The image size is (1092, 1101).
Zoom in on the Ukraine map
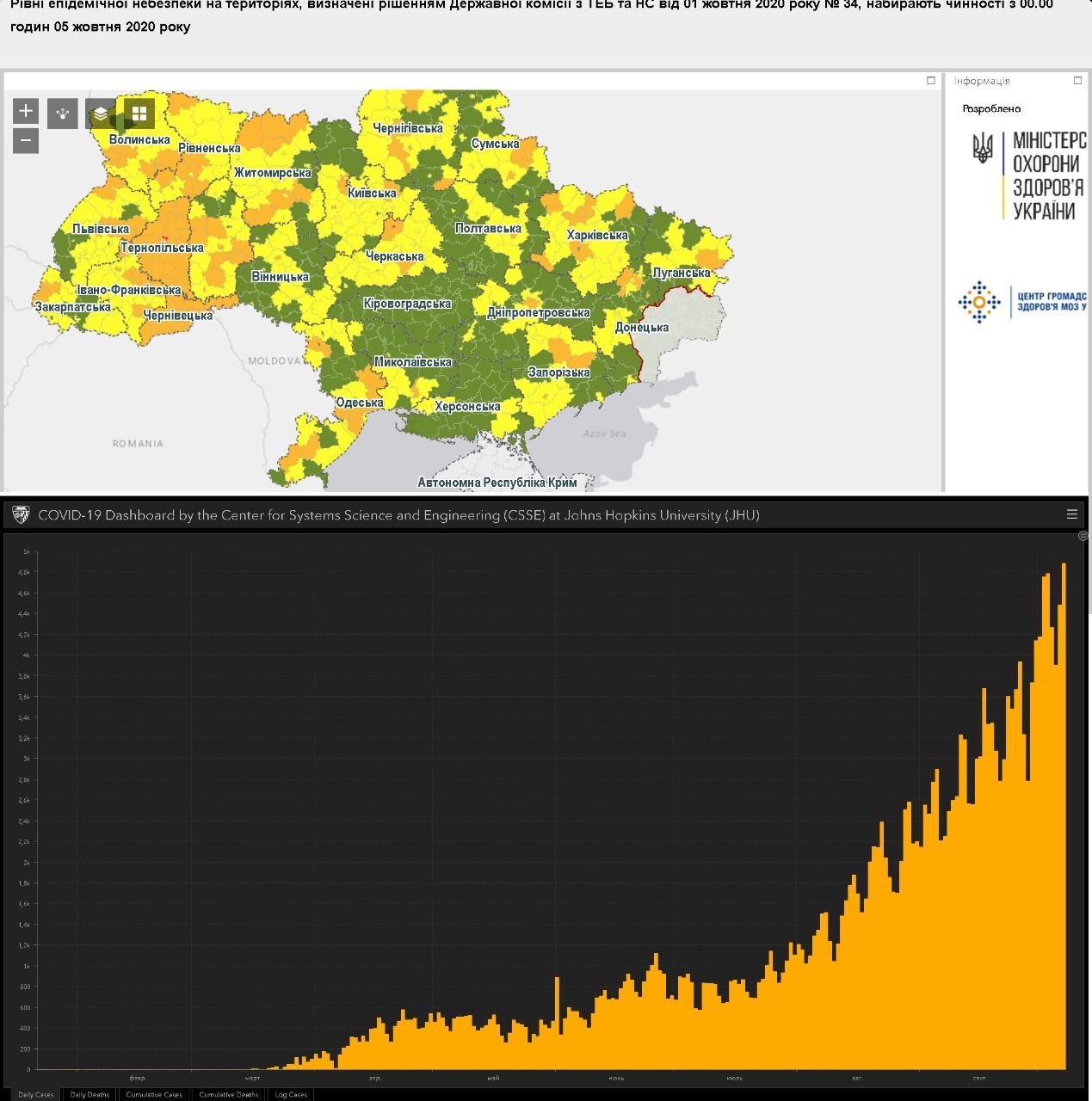point(26,111)
